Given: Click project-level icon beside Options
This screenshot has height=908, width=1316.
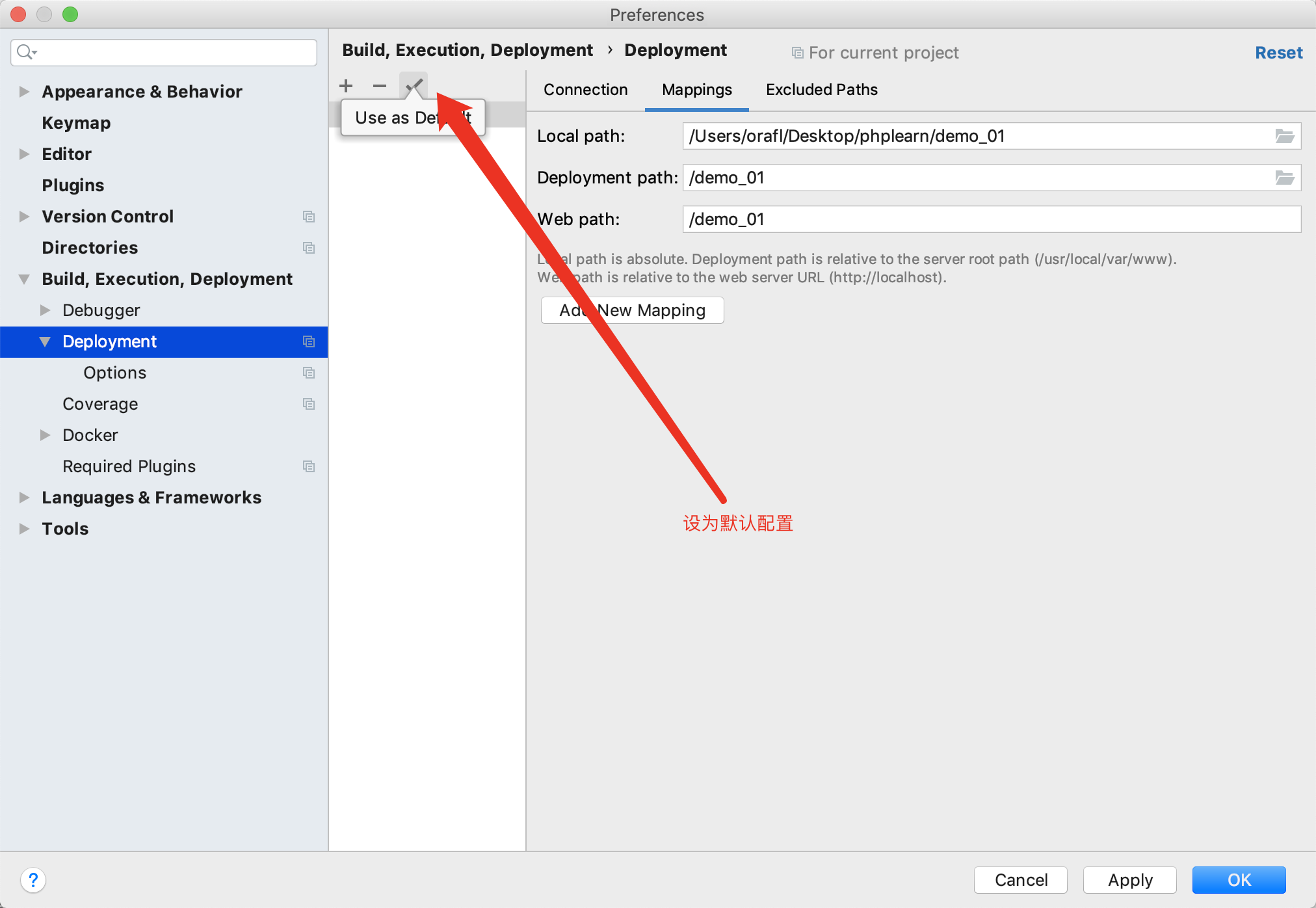Looking at the screenshot, I should [309, 373].
